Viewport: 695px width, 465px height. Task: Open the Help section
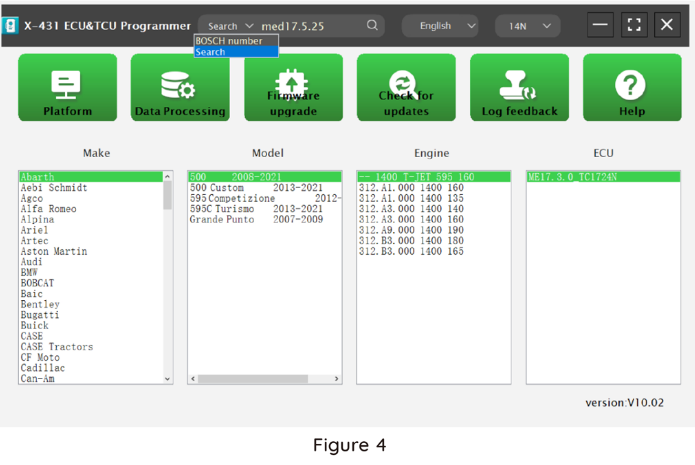632,87
